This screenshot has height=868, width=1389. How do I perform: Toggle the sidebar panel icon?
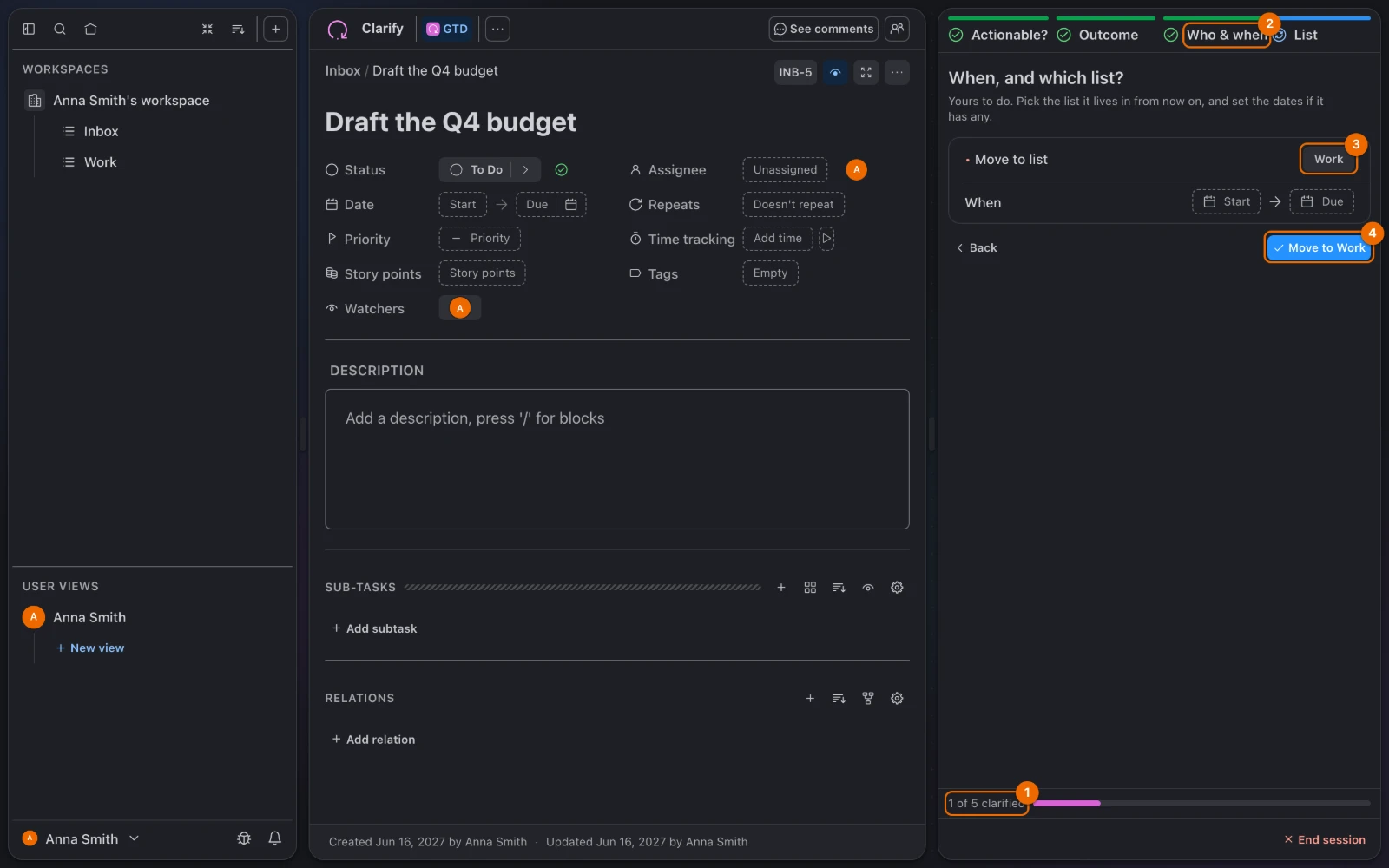pyautogui.click(x=29, y=29)
